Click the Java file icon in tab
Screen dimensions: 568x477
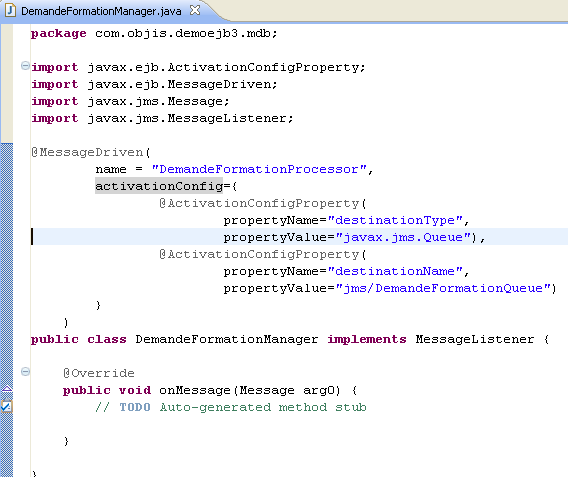click(10, 11)
